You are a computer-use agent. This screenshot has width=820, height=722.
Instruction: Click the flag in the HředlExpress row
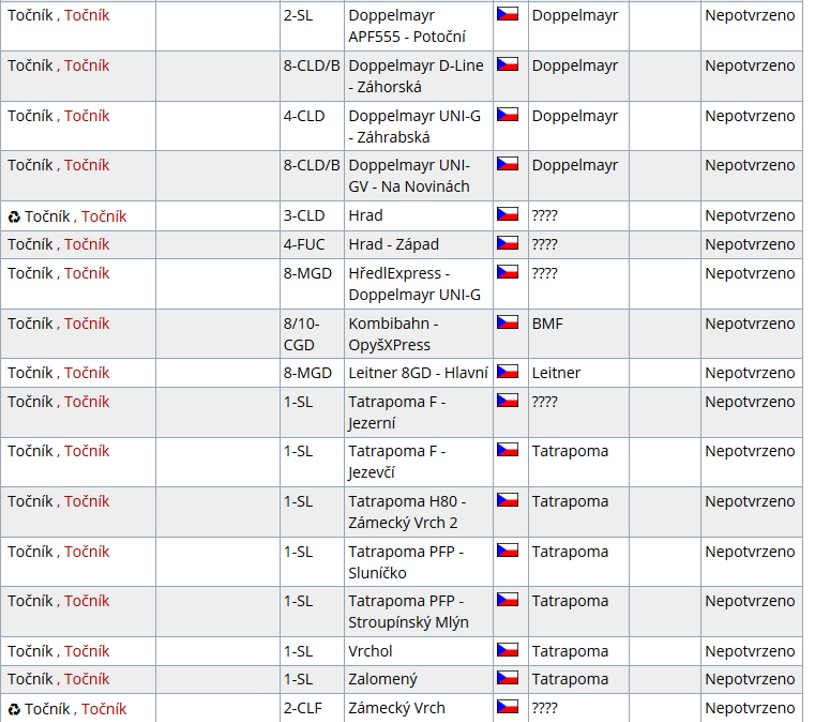(507, 272)
